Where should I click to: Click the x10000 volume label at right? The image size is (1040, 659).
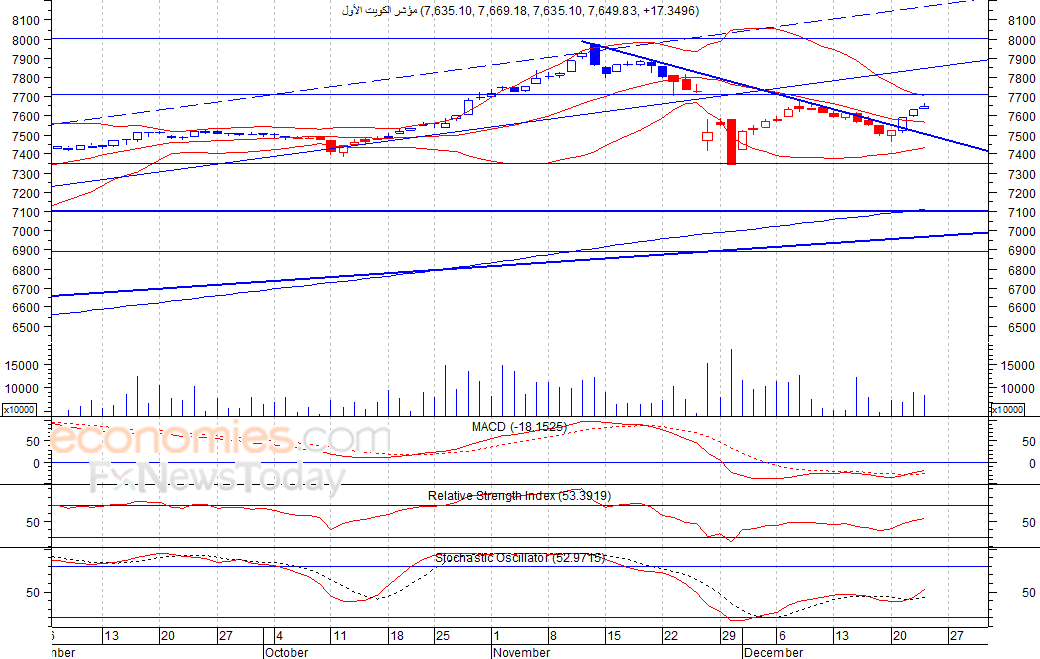pyautogui.click(x=1007, y=410)
